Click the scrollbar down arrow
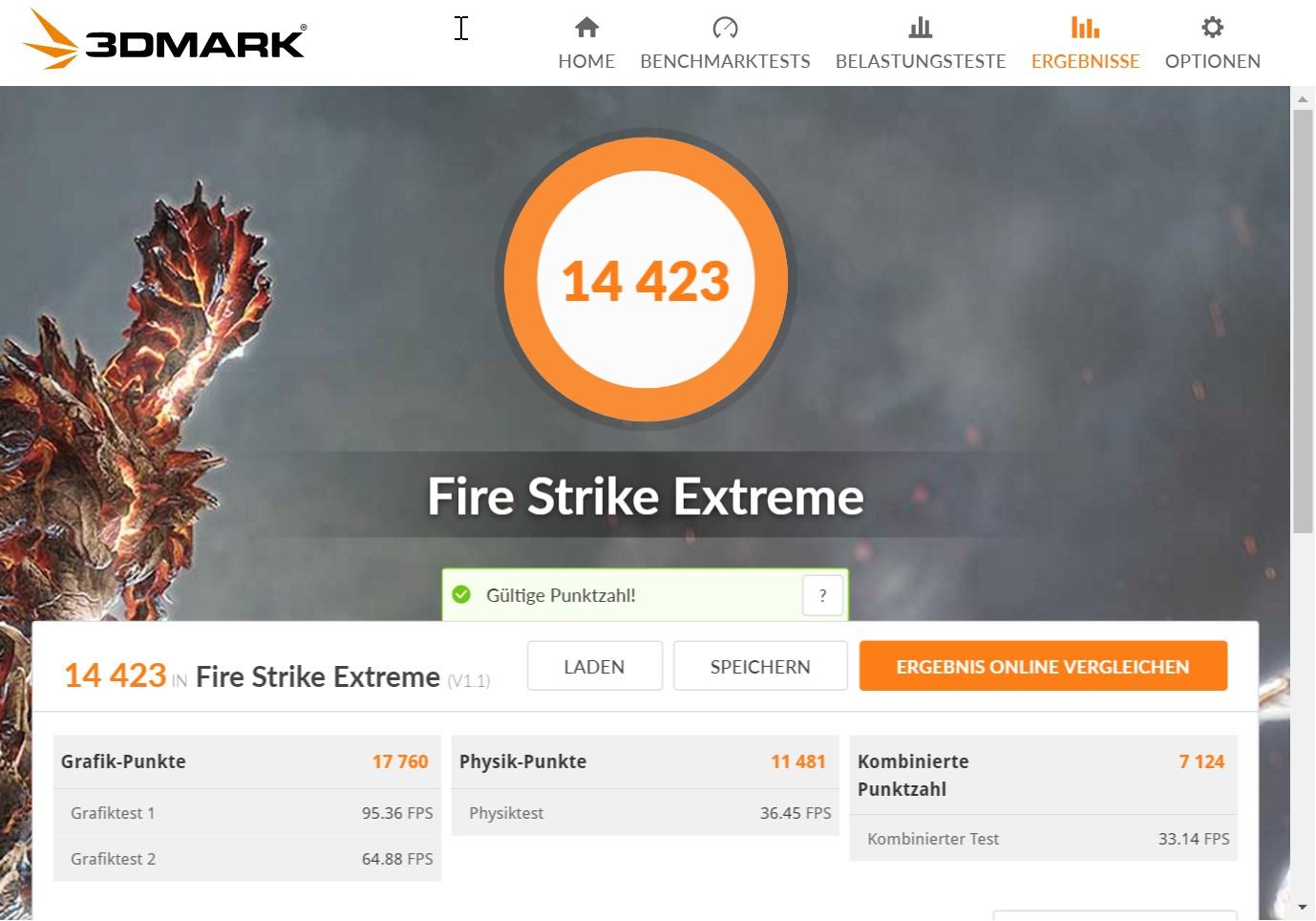 click(x=1303, y=908)
